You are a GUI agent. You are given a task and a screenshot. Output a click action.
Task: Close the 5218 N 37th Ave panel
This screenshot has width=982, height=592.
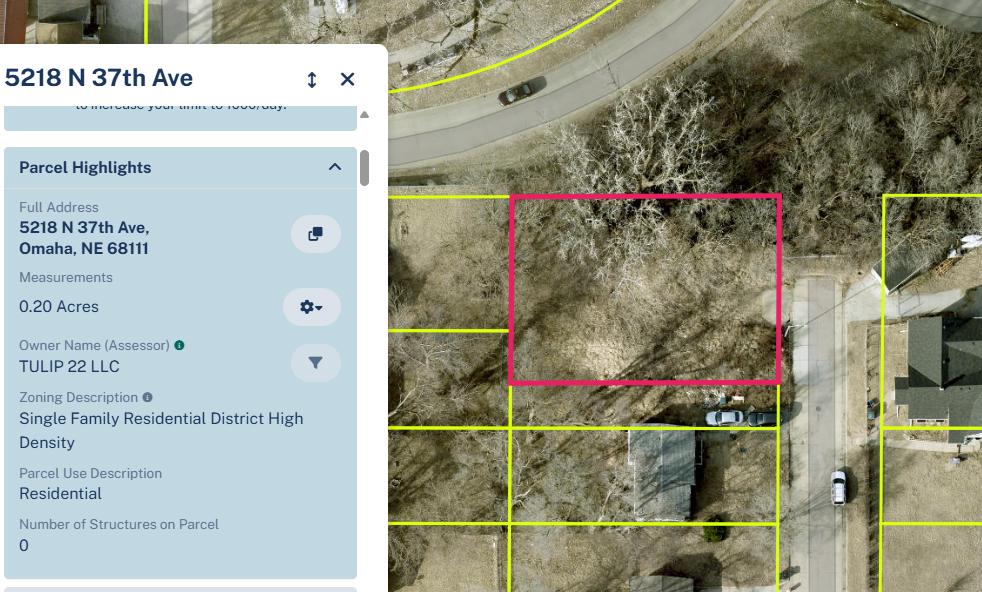(348, 79)
